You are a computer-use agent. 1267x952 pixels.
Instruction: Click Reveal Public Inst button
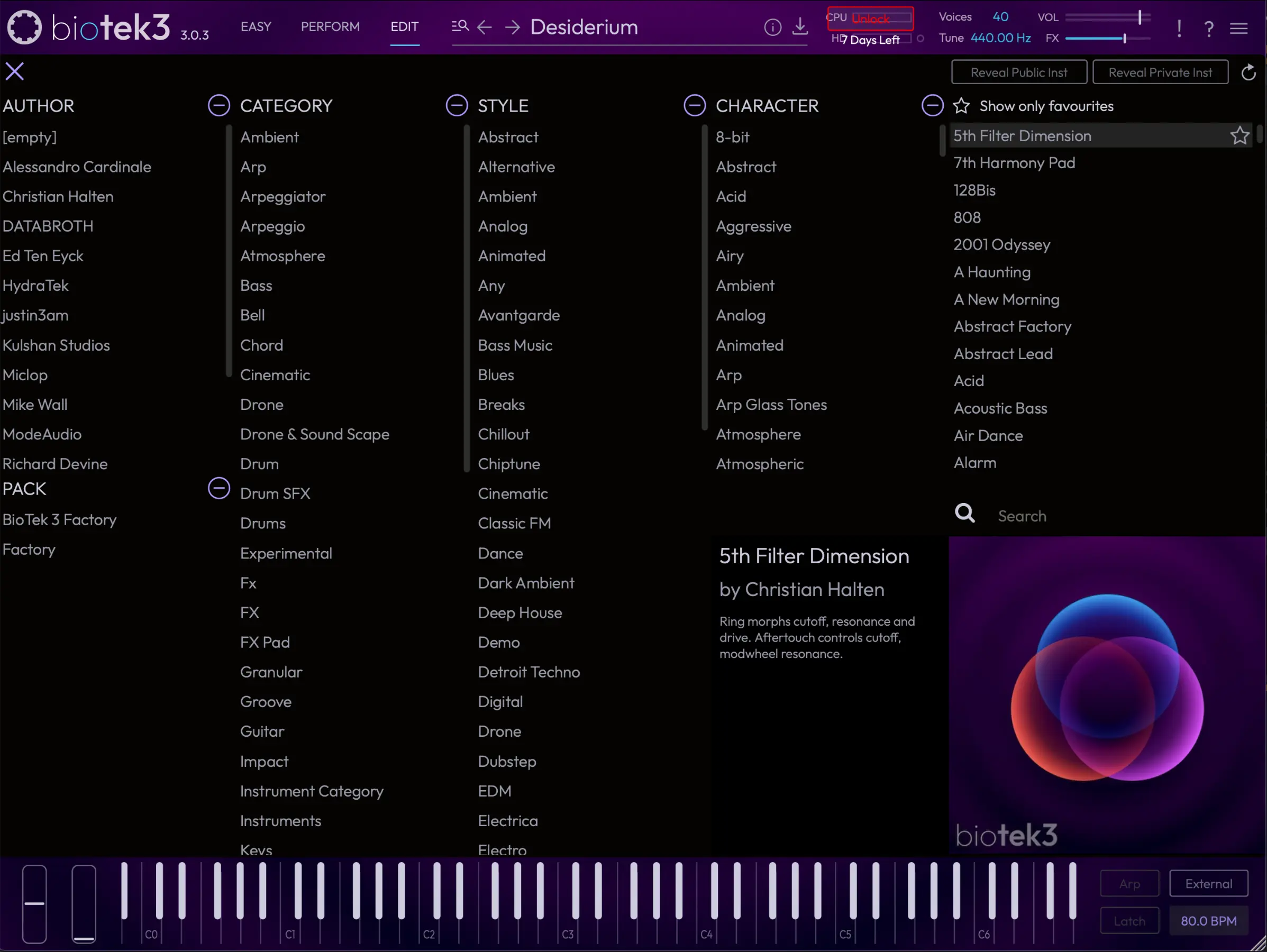tap(1018, 73)
